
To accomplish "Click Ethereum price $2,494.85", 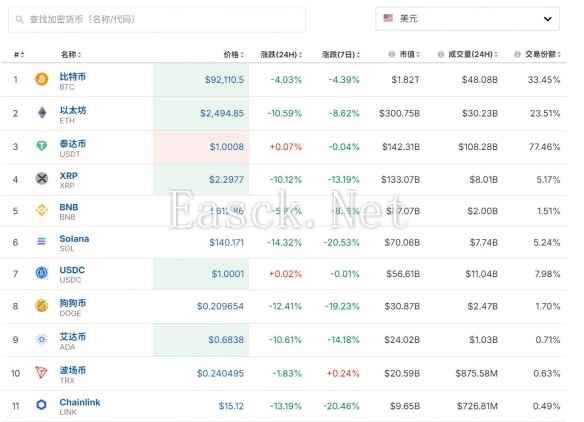I will point(222,113).
